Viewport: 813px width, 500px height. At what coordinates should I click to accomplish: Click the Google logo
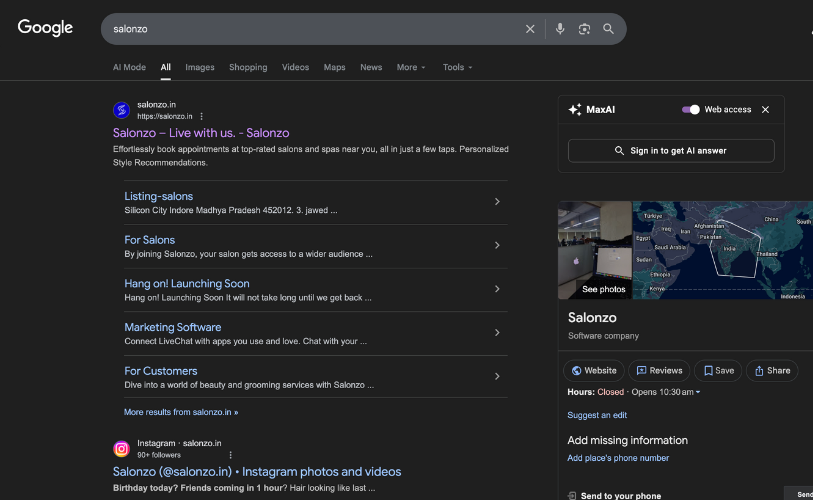tap(45, 28)
